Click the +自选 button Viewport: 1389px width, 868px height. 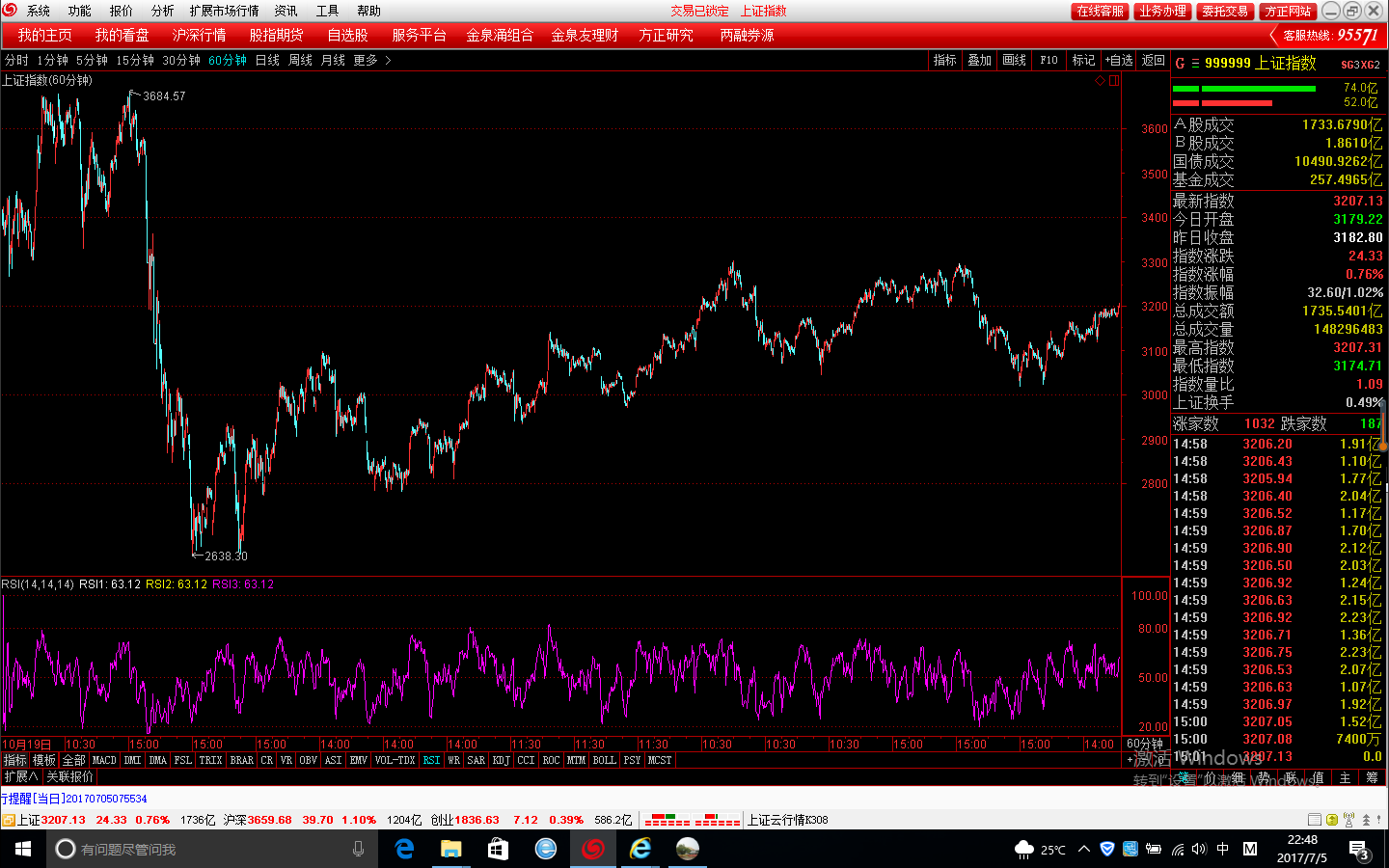pos(1119,60)
